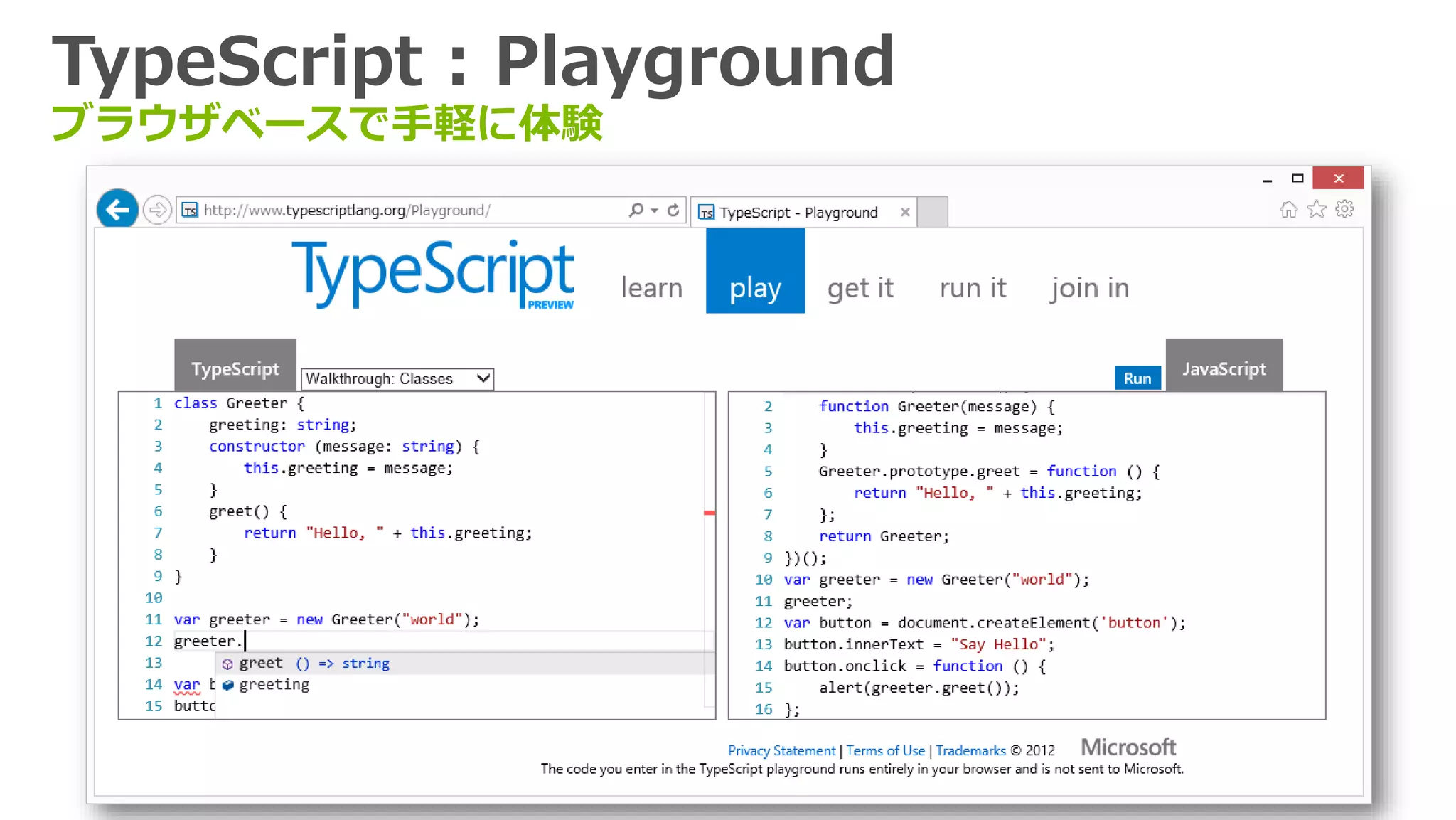Click the favorites star icon
Screen dimensions: 1456x820
(1317, 209)
